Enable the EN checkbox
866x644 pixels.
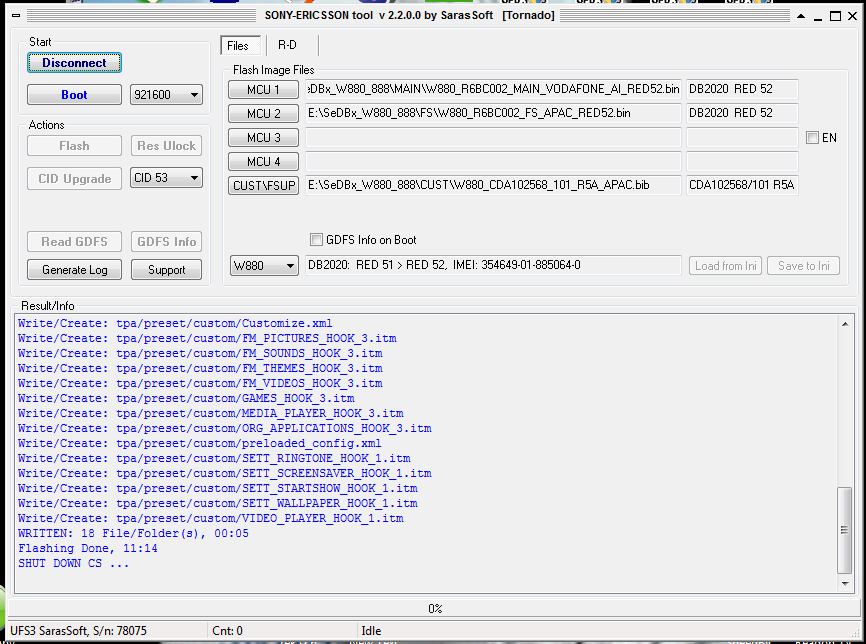813,138
